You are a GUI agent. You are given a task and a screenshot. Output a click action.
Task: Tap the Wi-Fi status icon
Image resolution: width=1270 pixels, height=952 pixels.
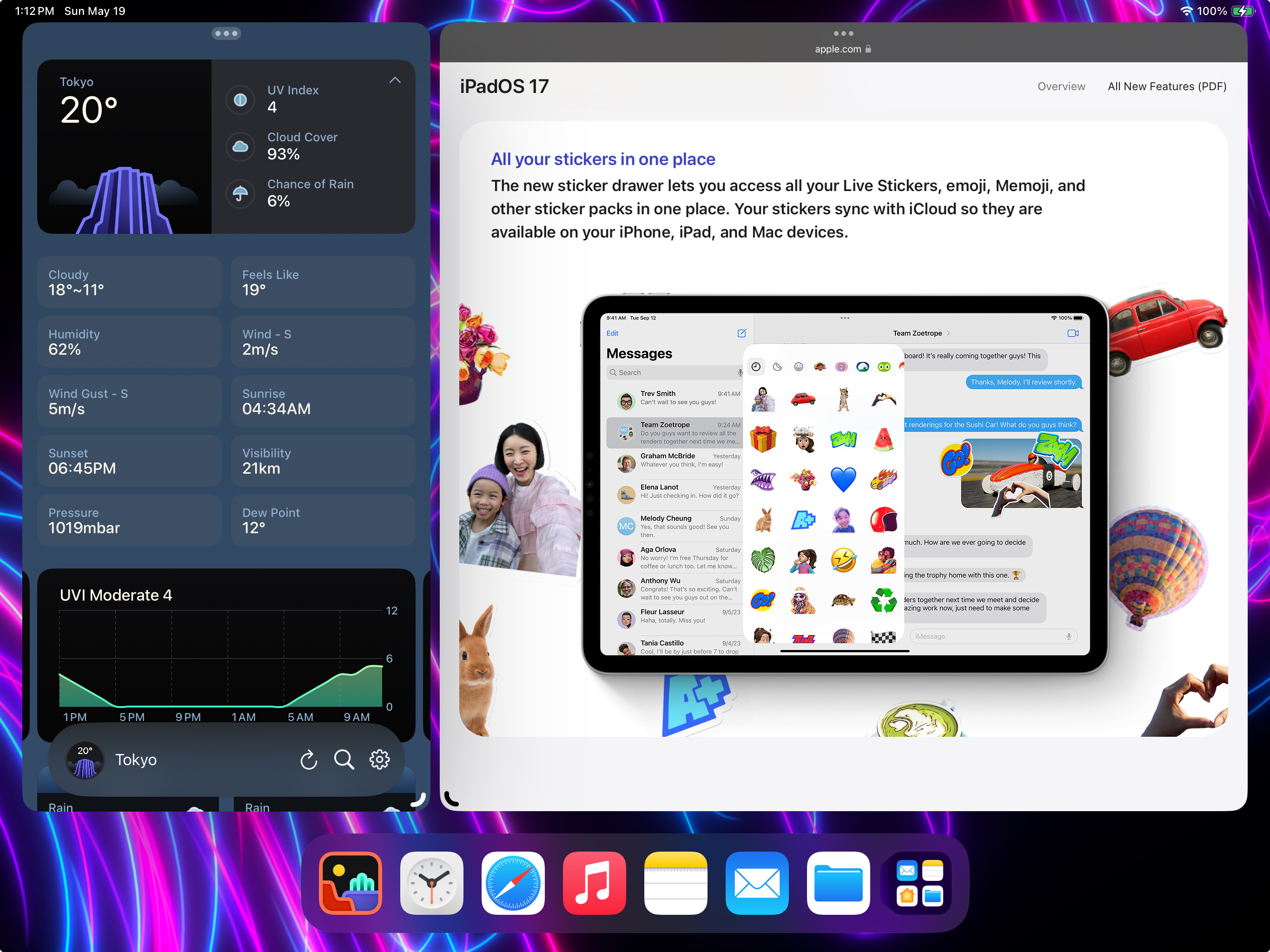(x=1186, y=11)
